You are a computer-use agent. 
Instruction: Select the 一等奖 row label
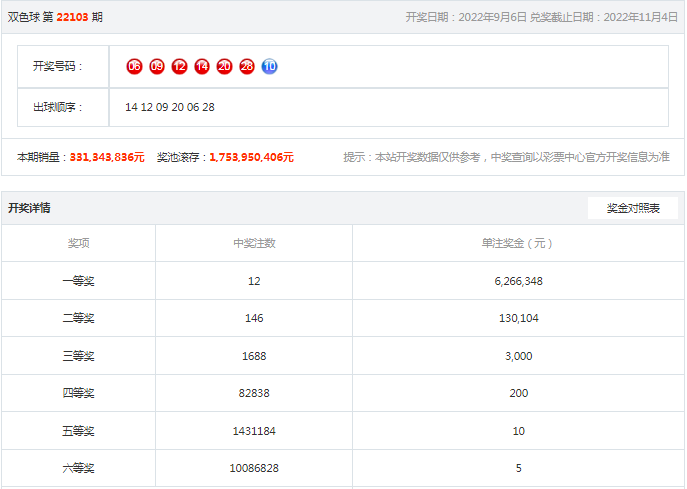click(x=78, y=281)
